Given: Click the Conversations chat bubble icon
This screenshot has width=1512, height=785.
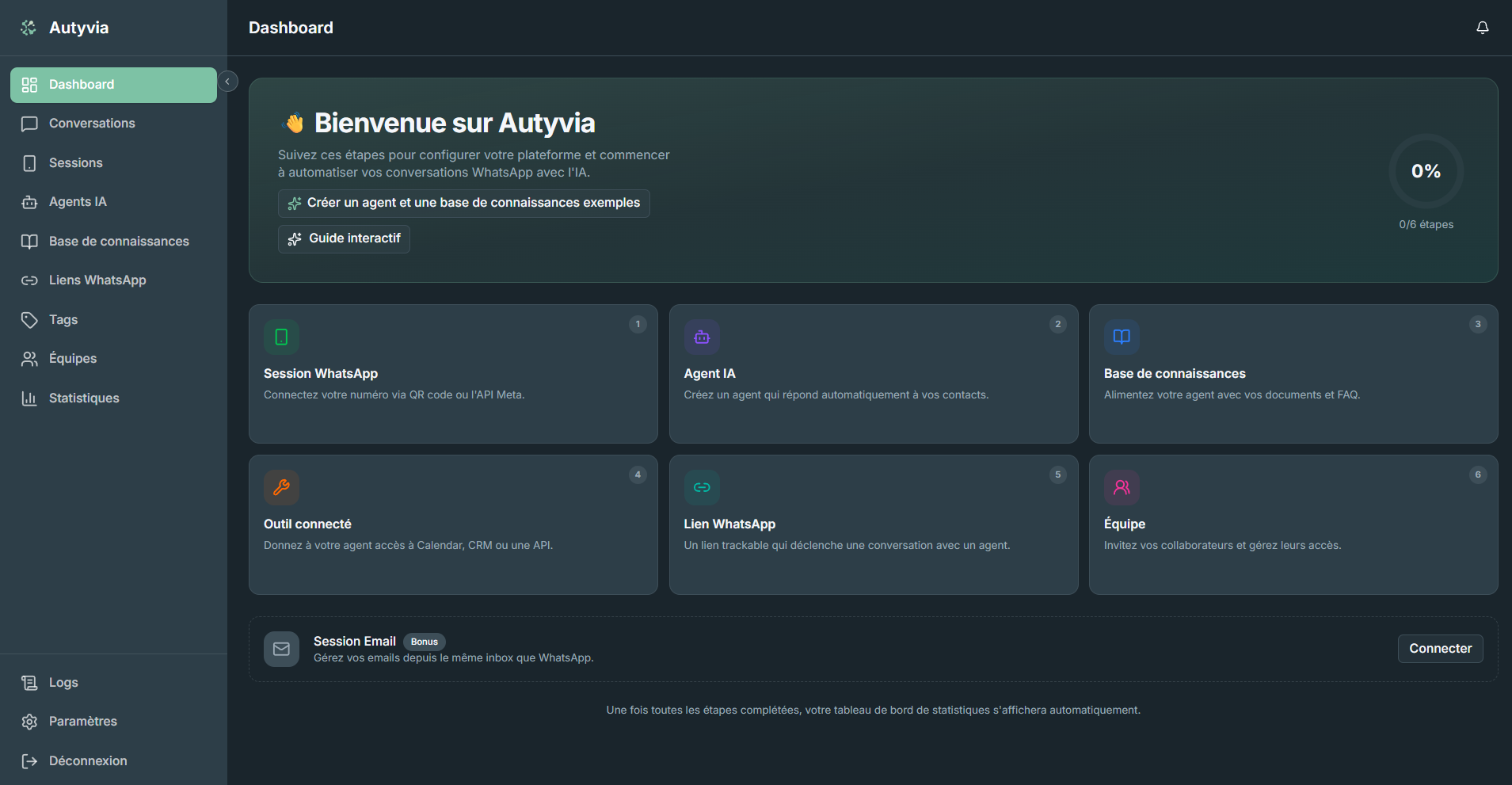Looking at the screenshot, I should [29, 124].
